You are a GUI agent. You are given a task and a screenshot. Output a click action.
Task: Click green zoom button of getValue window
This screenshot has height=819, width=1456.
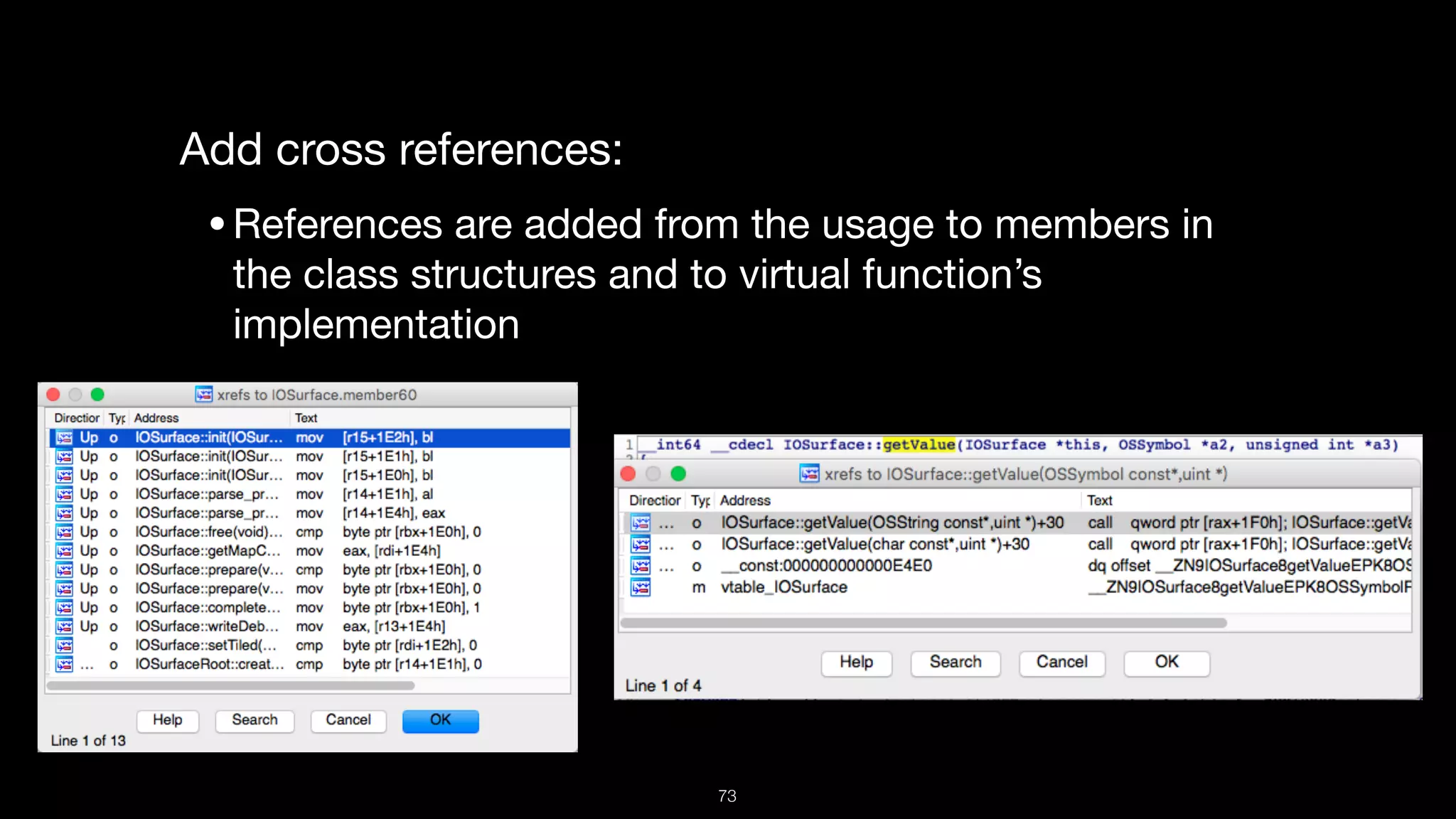coord(678,473)
